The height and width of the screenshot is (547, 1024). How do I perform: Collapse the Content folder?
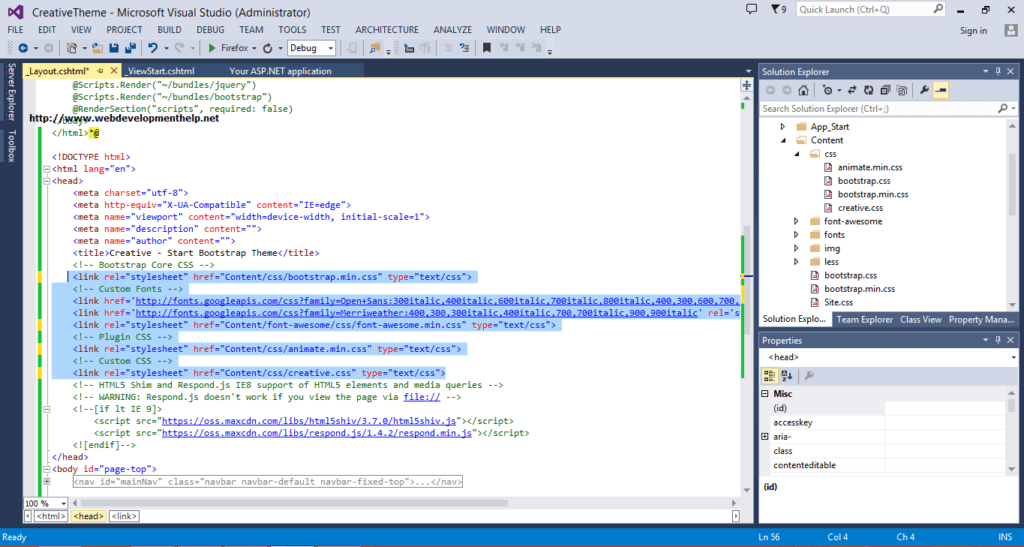coord(783,140)
